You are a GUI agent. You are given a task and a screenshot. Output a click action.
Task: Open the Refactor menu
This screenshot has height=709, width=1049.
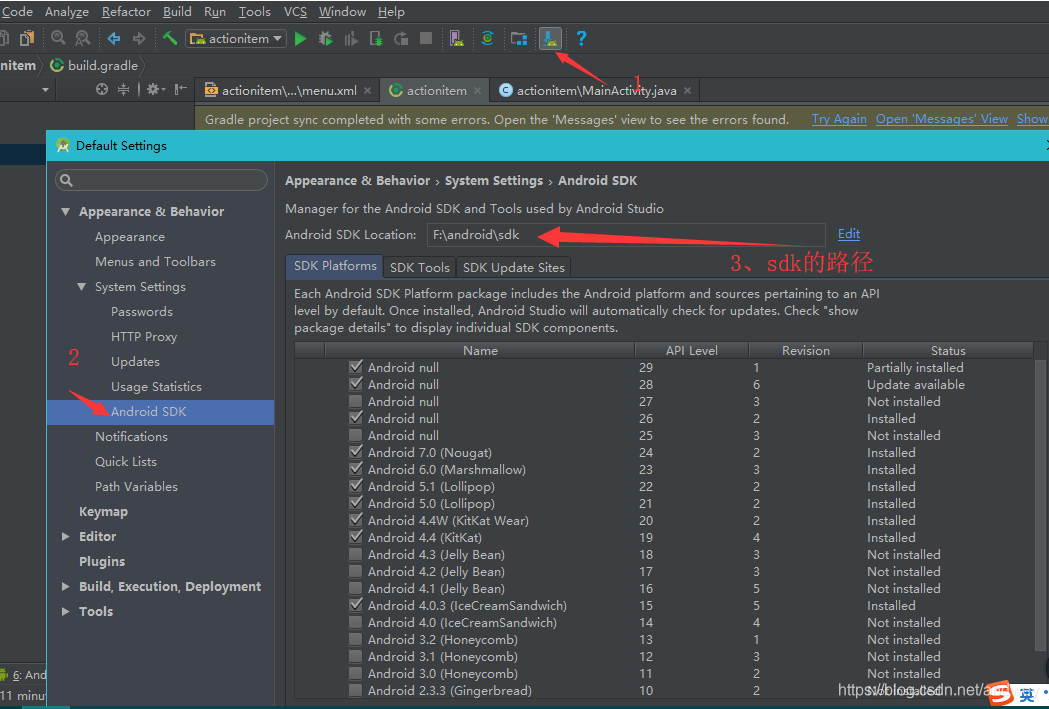(x=126, y=12)
